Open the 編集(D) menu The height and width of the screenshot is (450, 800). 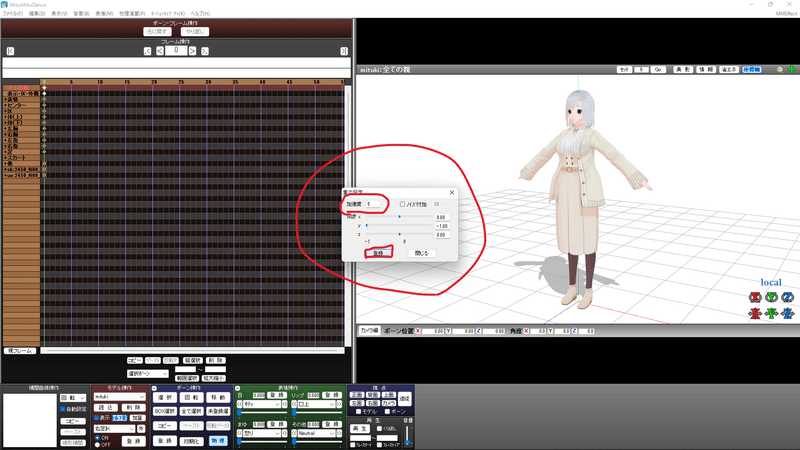(37, 13)
